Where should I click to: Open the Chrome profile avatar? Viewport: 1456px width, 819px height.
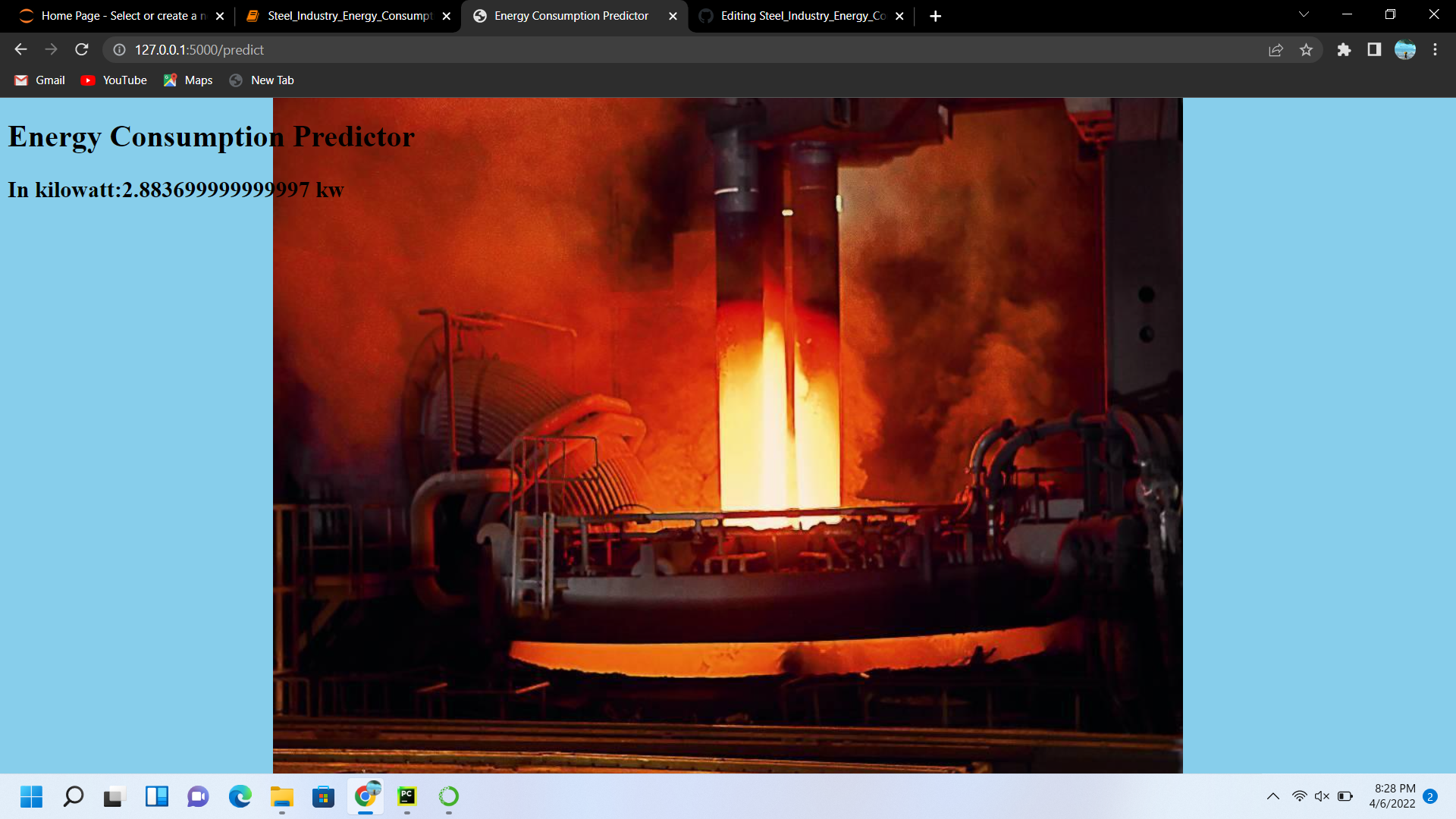coord(1404,49)
